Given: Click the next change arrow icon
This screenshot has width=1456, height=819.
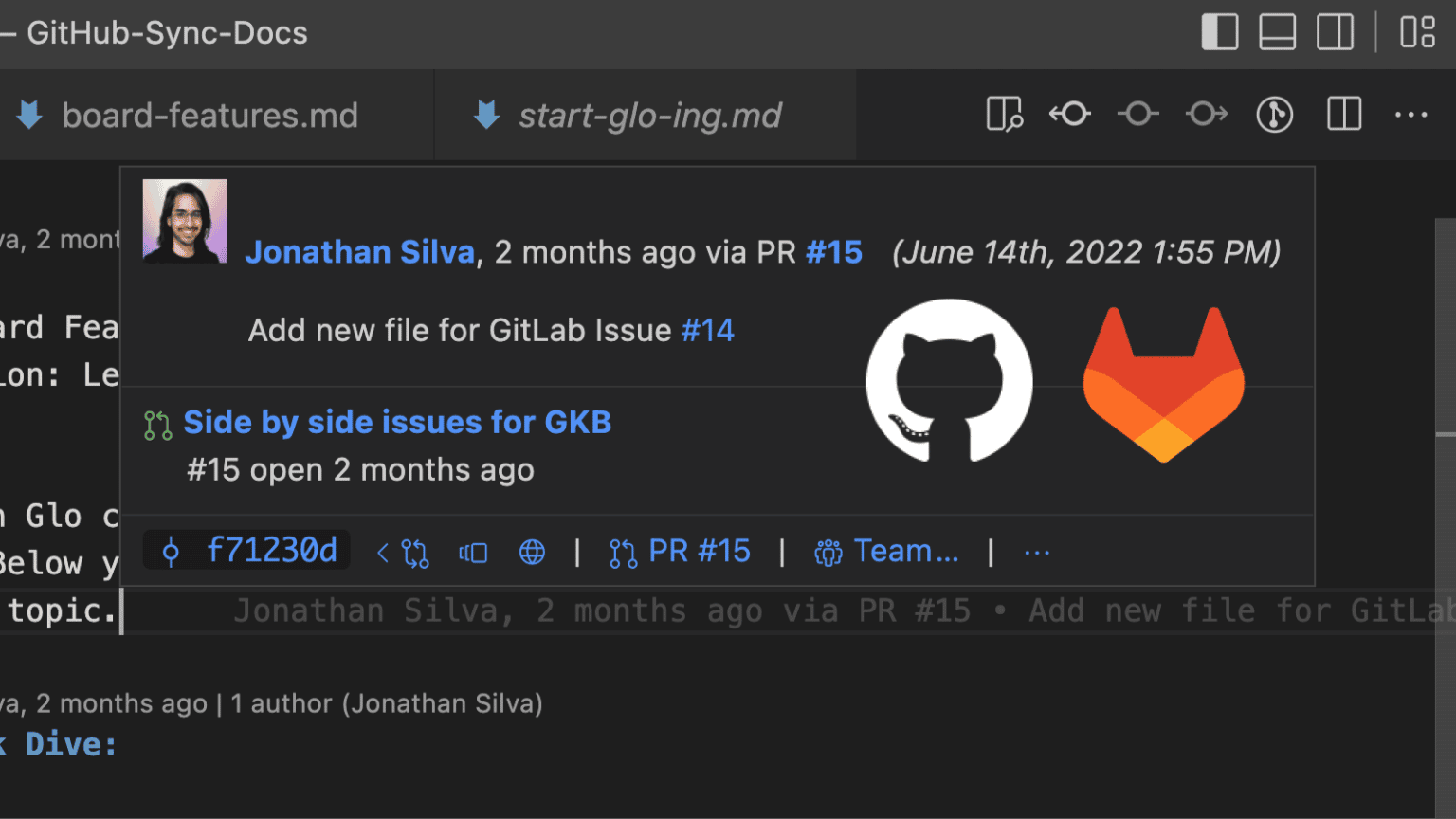Looking at the screenshot, I should click(1206, 114).
